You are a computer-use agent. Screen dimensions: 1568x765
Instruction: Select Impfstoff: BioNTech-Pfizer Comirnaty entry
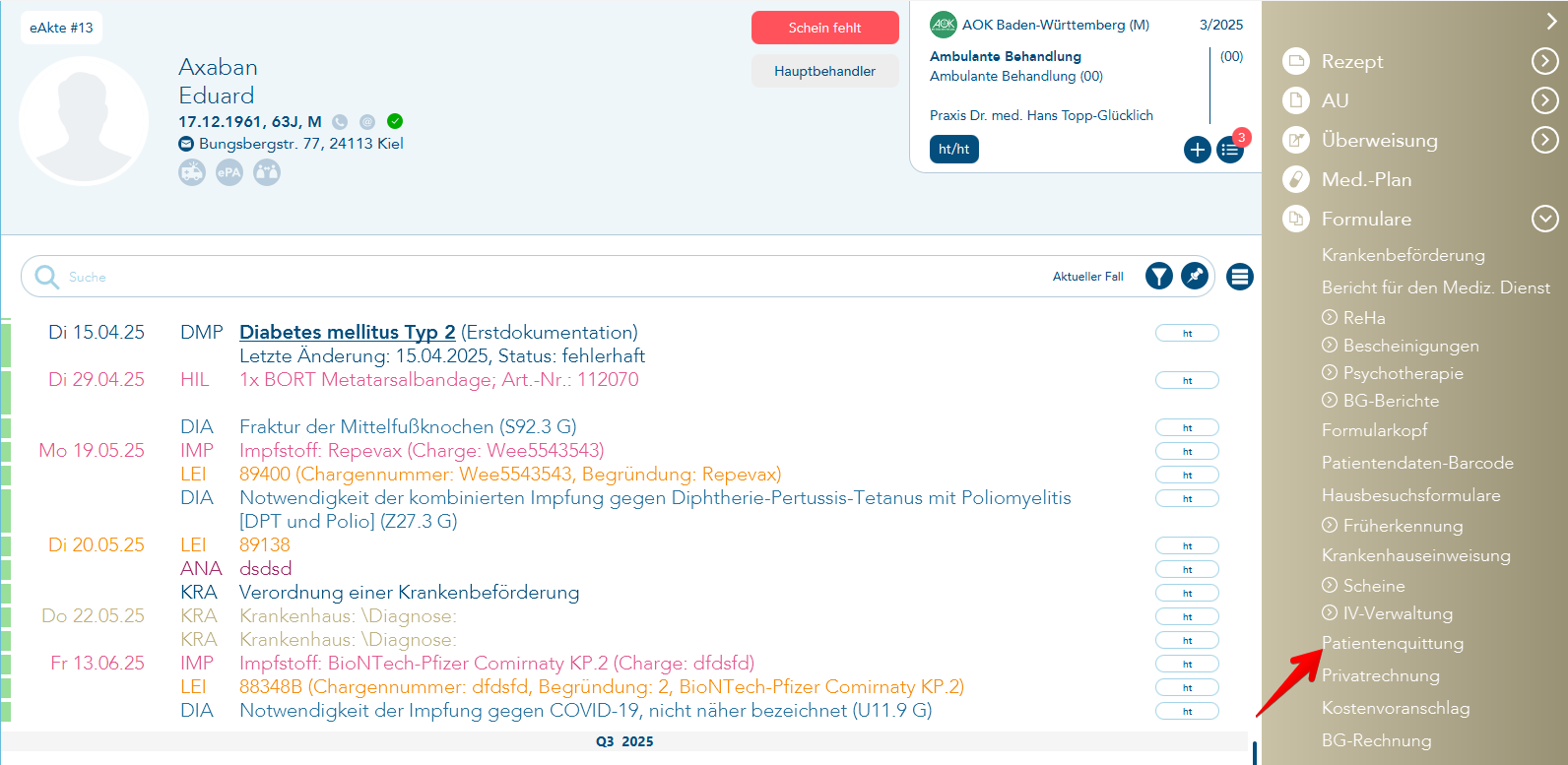pos(497,663)
